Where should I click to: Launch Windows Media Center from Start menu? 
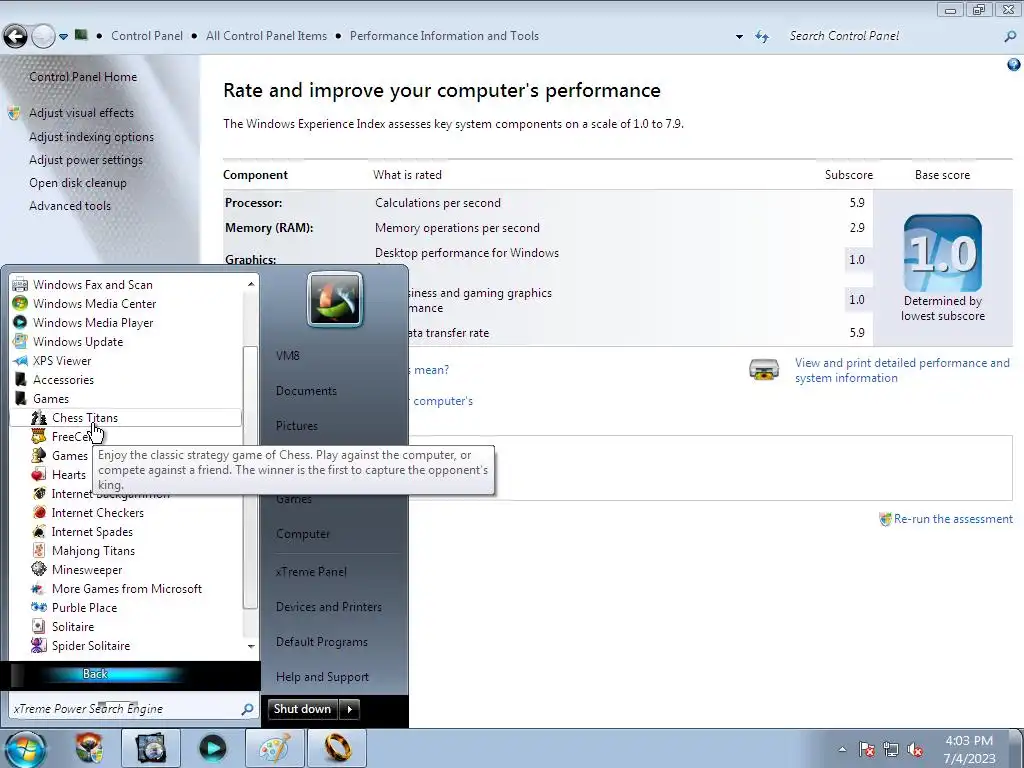(x=94, y=304)
